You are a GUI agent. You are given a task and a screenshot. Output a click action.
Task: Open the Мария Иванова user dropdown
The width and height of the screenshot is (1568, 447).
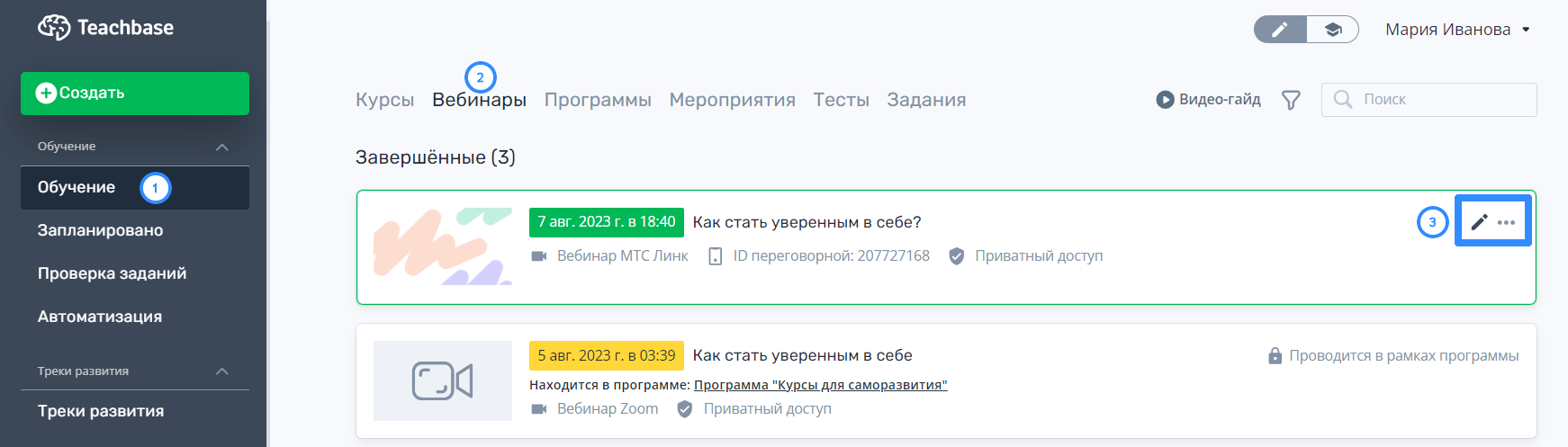(x=1457, y=30)
